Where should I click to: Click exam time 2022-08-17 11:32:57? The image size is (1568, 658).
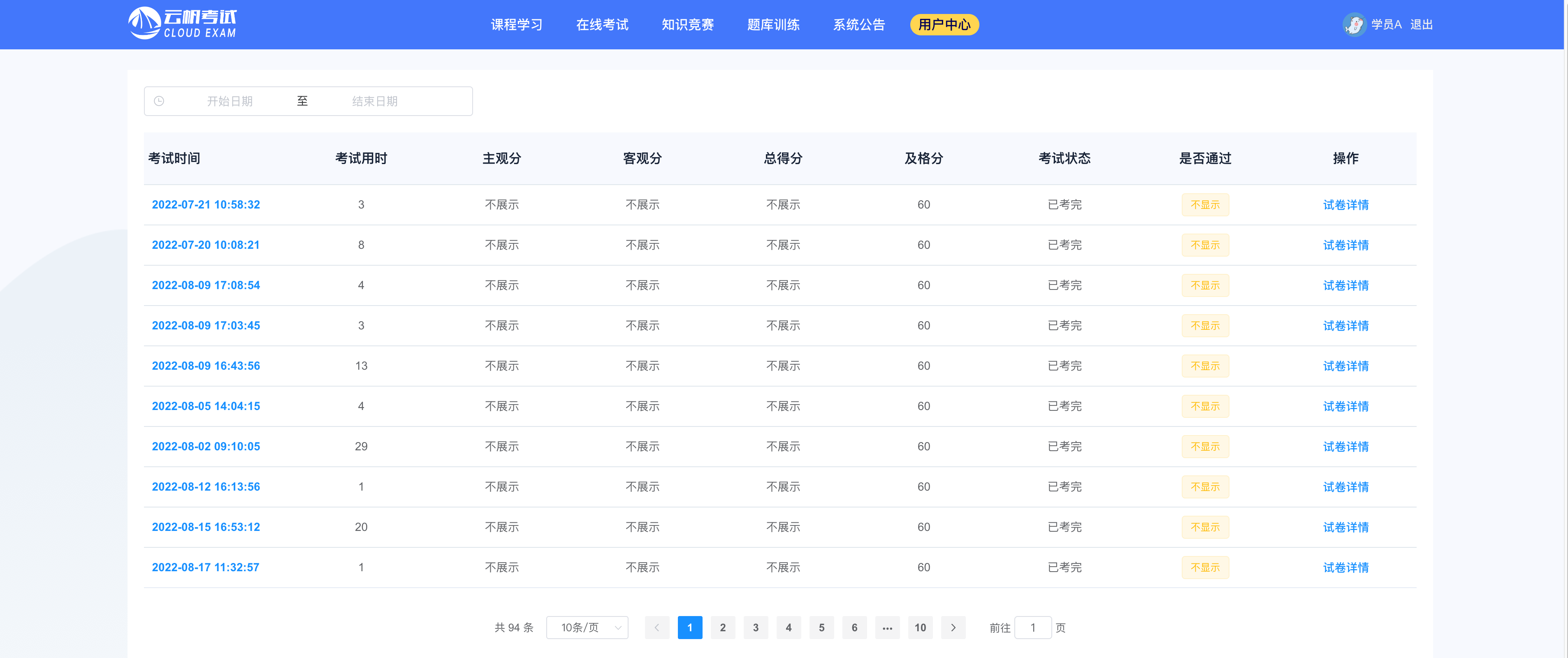point(206,567)
